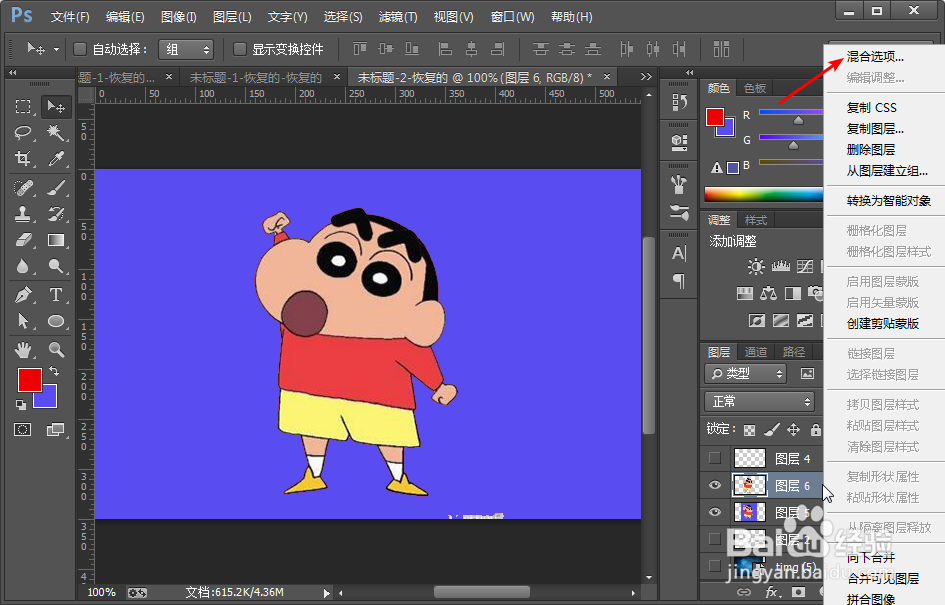Choose 混合选项... from context menu
The width and height of the screenshot is (945, 605).
click(x=875, y=57)
